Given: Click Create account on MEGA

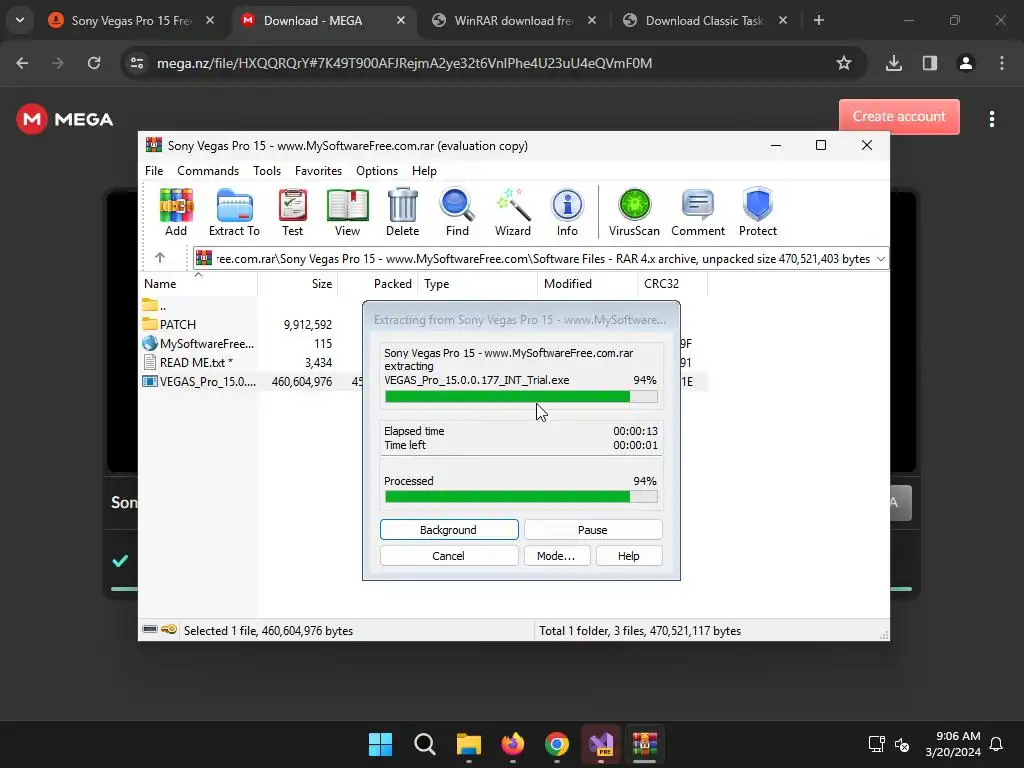Looking at the screenshot, I should tap(899, 116).
